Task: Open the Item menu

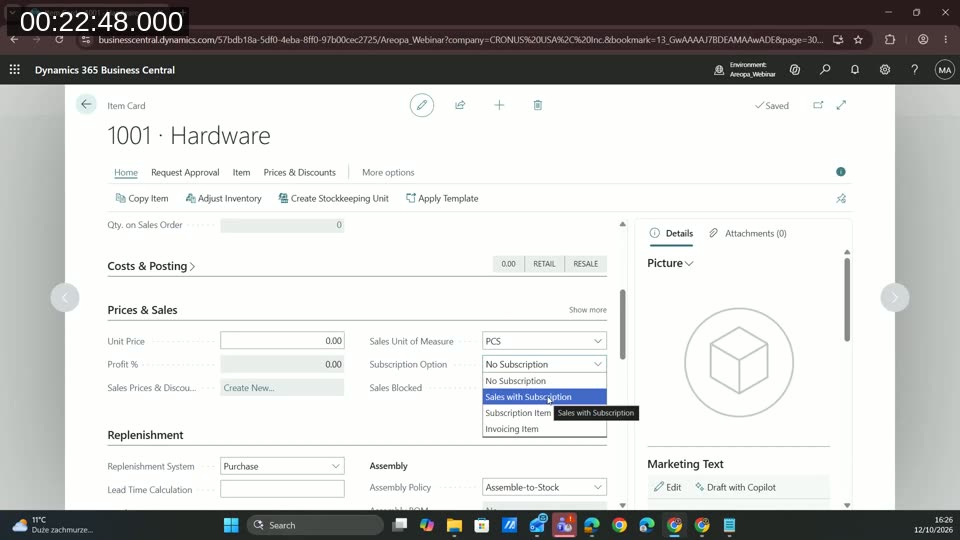Action: click(x=241, y=173)
